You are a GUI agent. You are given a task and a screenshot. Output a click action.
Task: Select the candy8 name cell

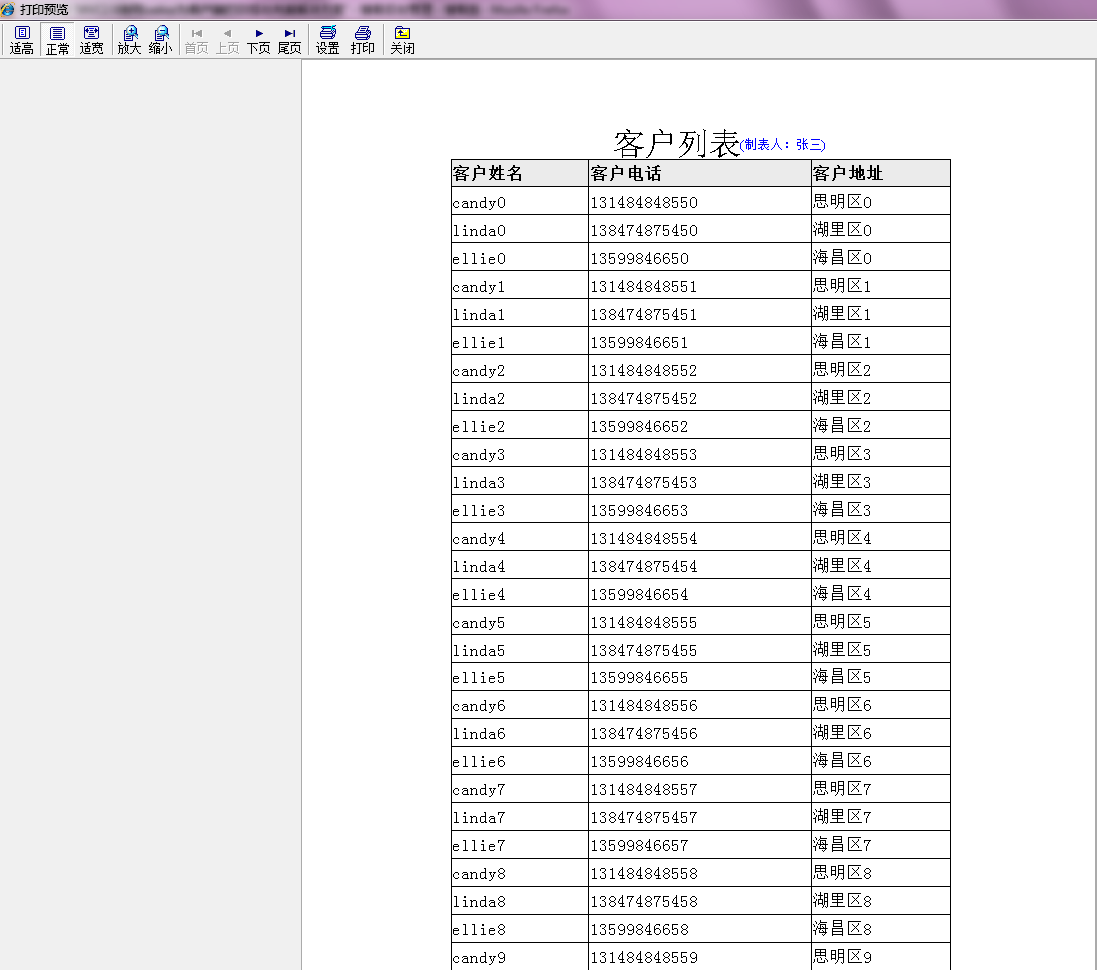pyautogui.click(x=519, y=873)
